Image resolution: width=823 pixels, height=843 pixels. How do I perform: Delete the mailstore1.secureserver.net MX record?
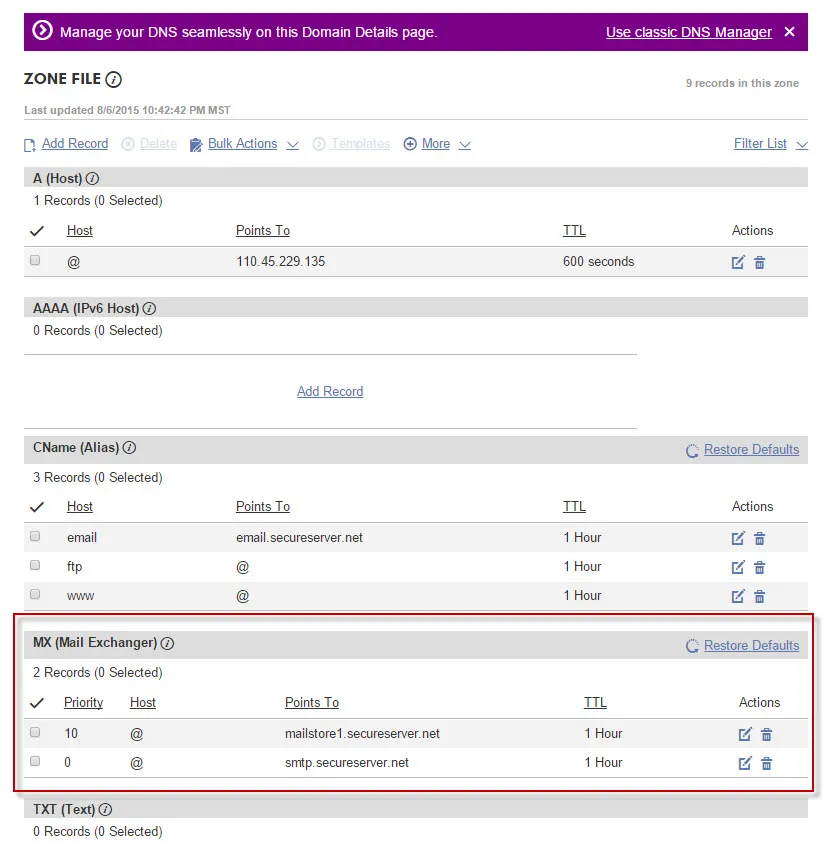[x=766, y=734]
